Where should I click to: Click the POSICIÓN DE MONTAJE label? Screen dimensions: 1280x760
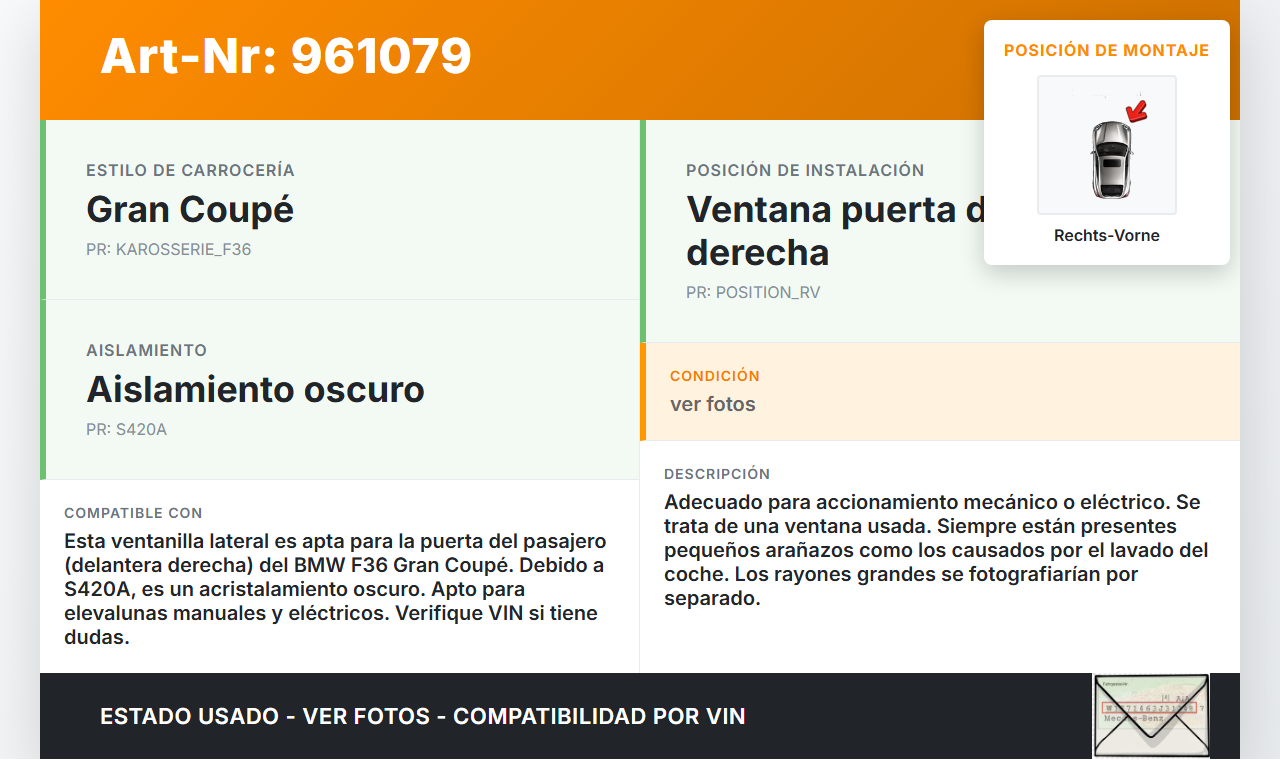[1107, 50]
